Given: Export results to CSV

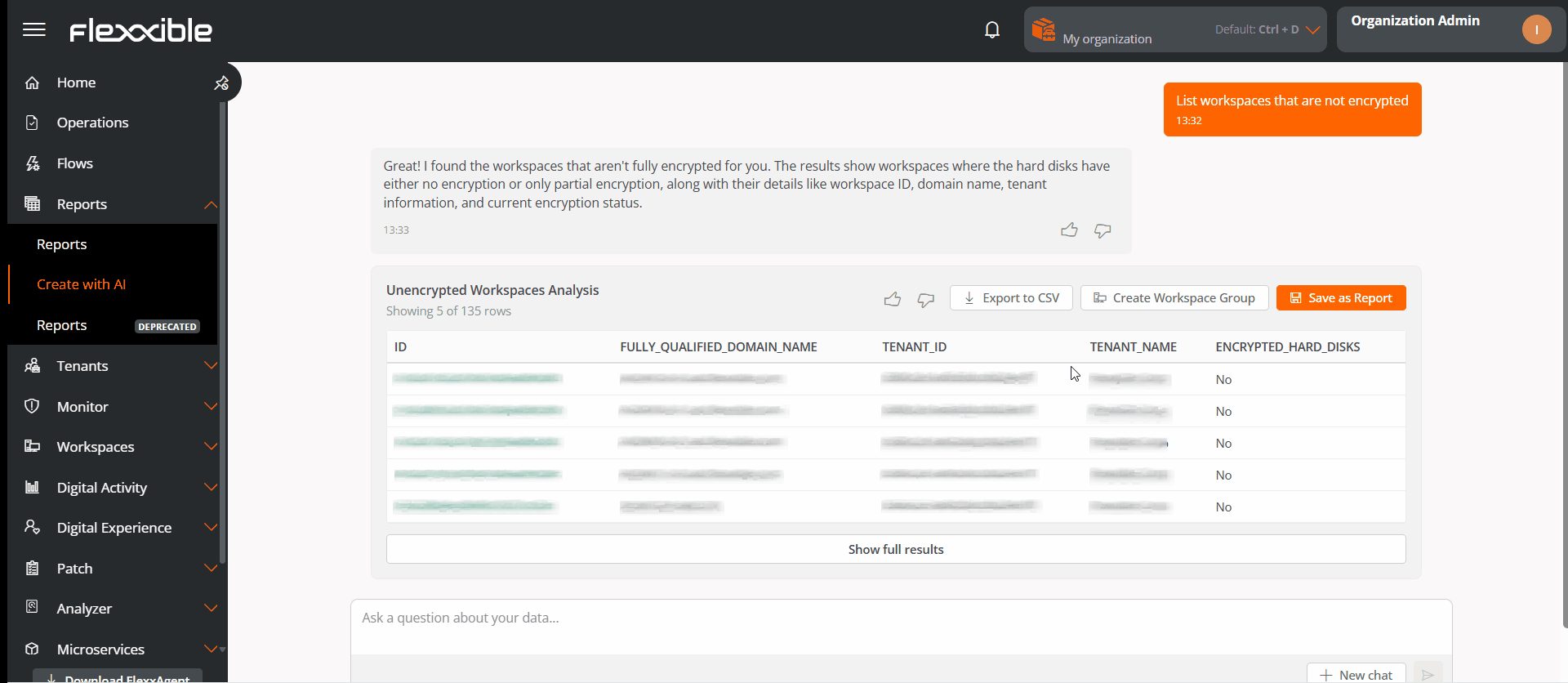Looking at the screenshot, I should 1011,298.
